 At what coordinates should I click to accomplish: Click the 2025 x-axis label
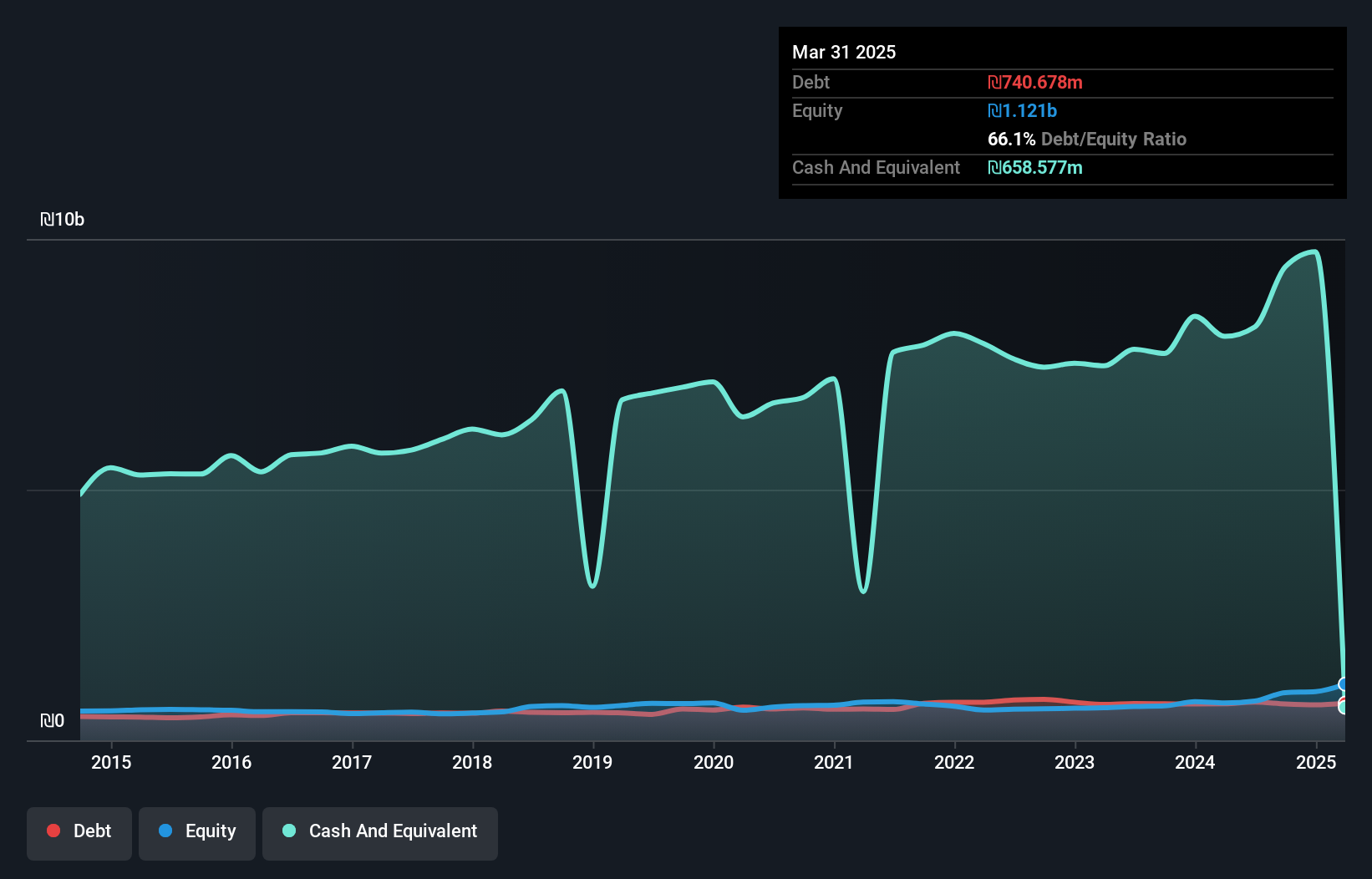point(1316,762)
